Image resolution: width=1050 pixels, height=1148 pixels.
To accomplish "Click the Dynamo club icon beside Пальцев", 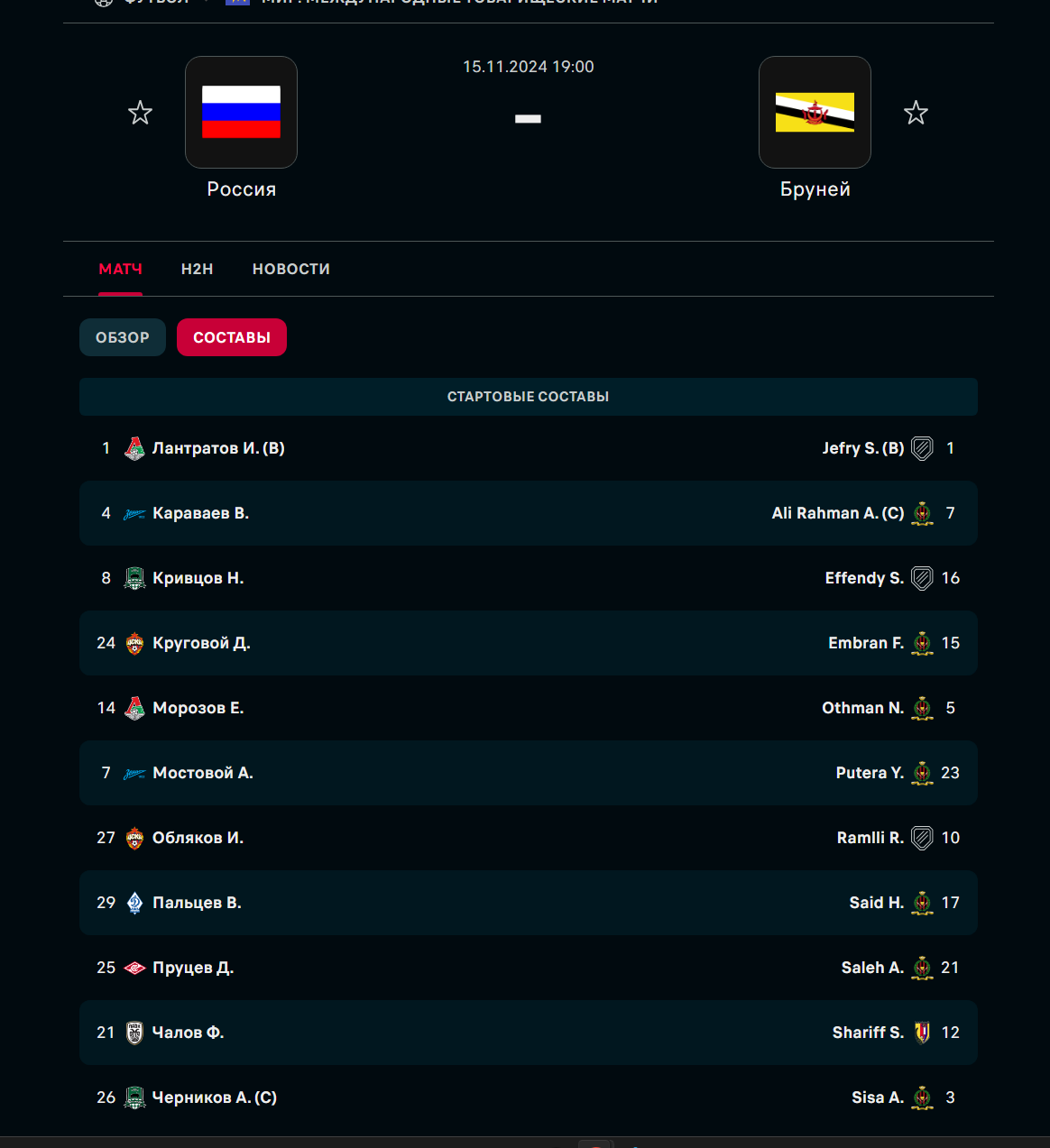I will 134,903.
